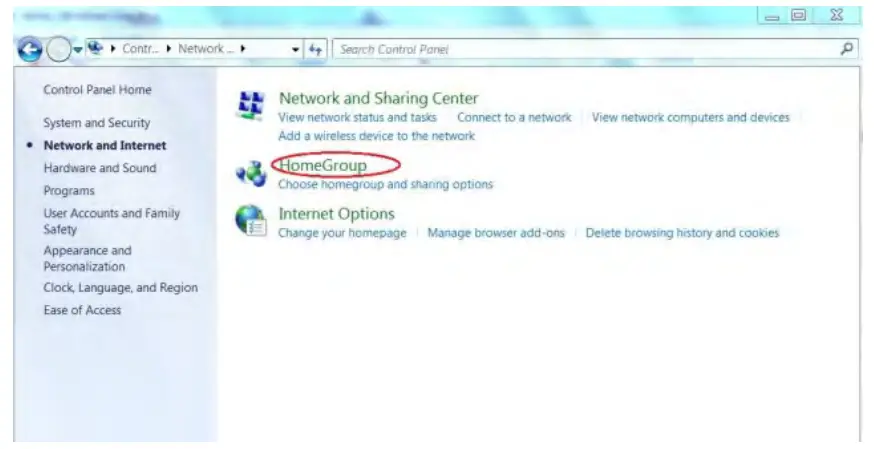Open Delete browsing history and cookies
The height and width of the screenshot is (449, 874).
click(x=682, y=233)
